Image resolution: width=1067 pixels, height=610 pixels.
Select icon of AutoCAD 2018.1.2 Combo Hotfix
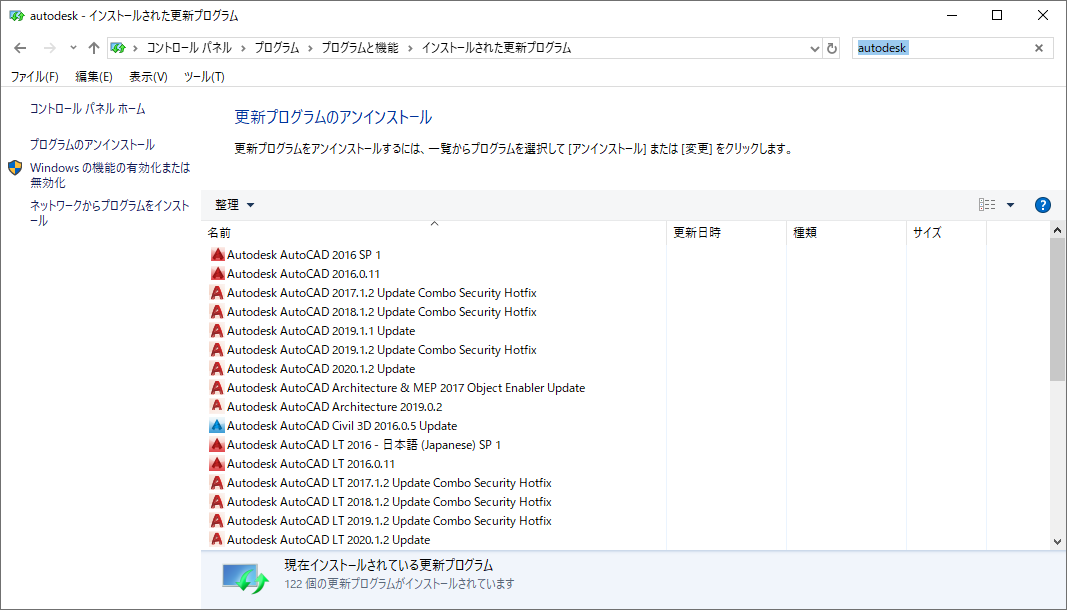tap(217, 312)
